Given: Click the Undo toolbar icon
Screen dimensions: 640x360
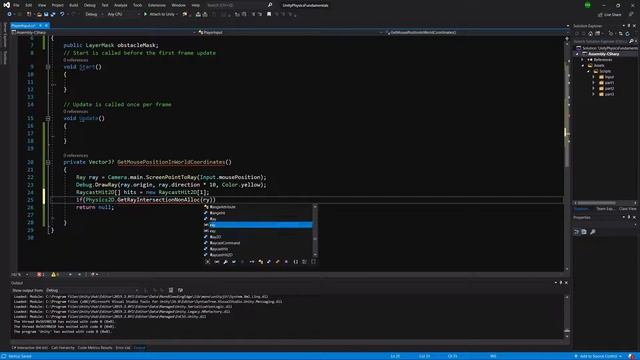Looking at the screenshot, I should (x=62, y=14).
